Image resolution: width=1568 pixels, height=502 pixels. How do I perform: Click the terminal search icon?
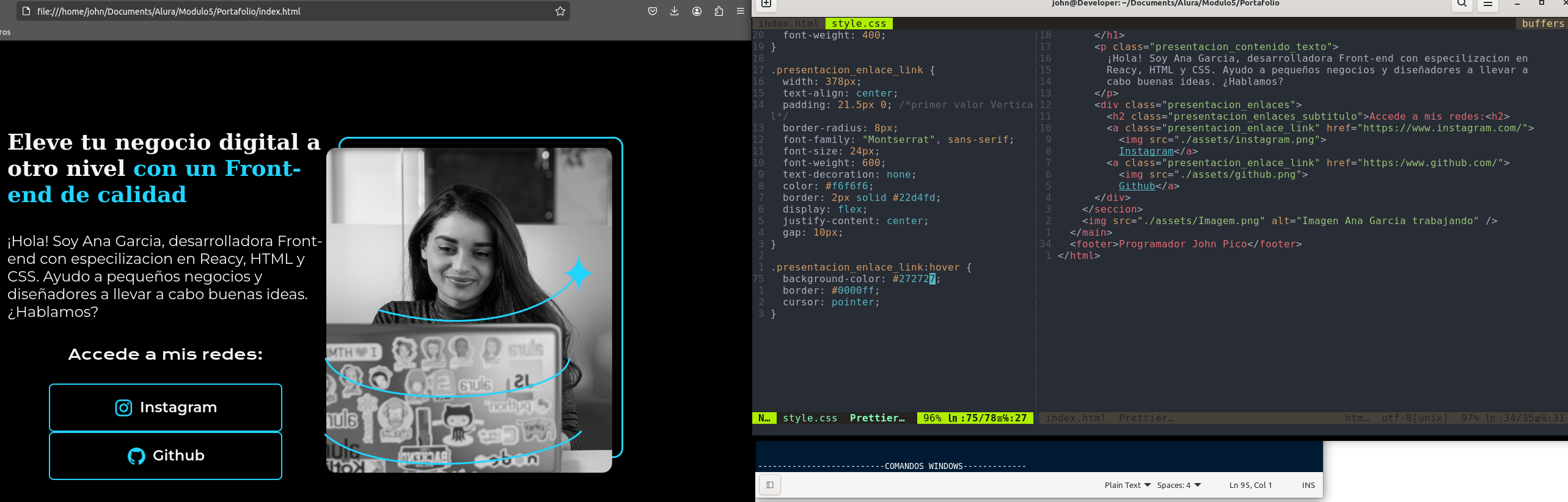pos(1461,4)
